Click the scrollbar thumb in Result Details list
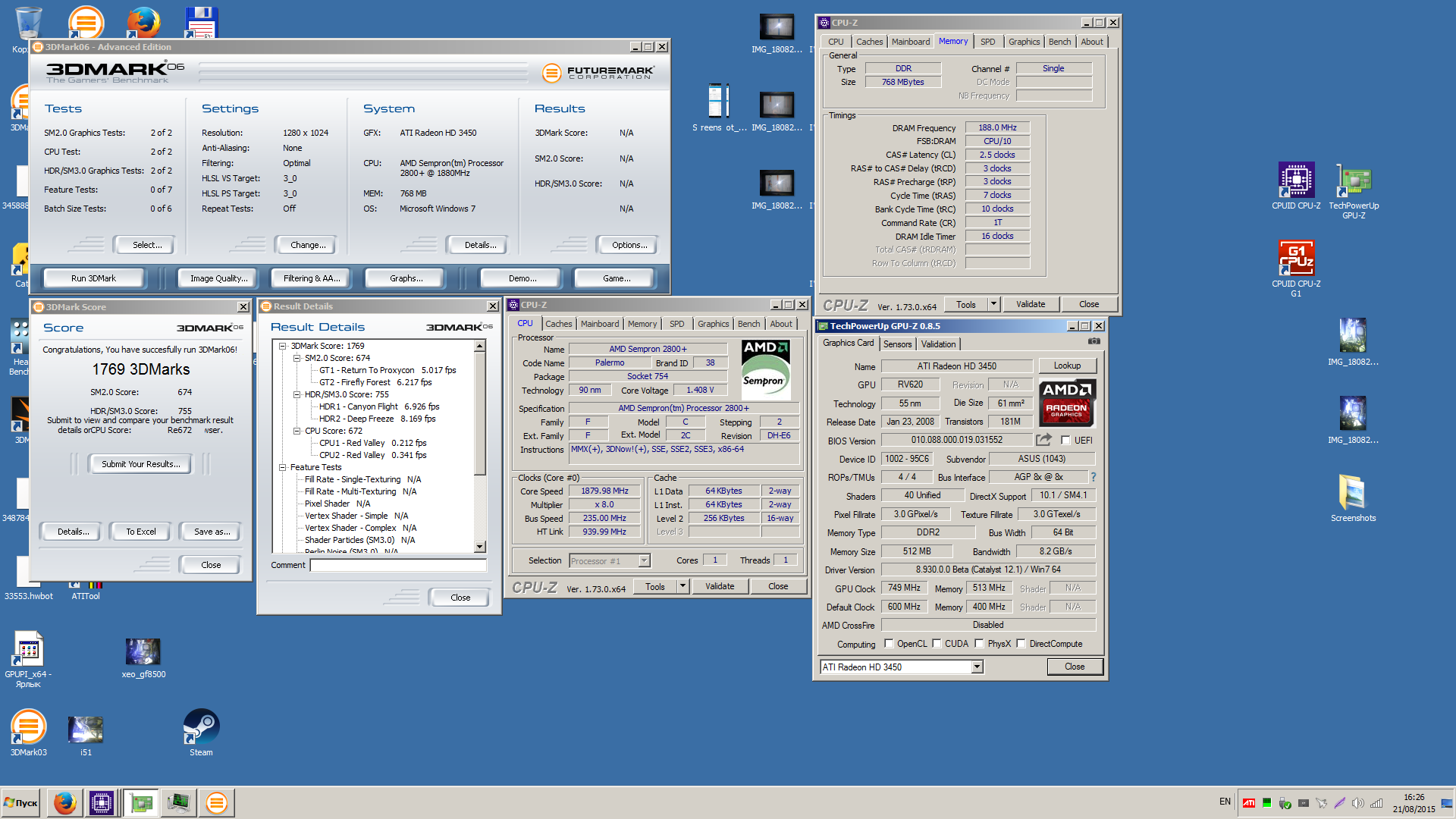The height and width of the screenshot is (819, 1456). [x=480, y=413]
